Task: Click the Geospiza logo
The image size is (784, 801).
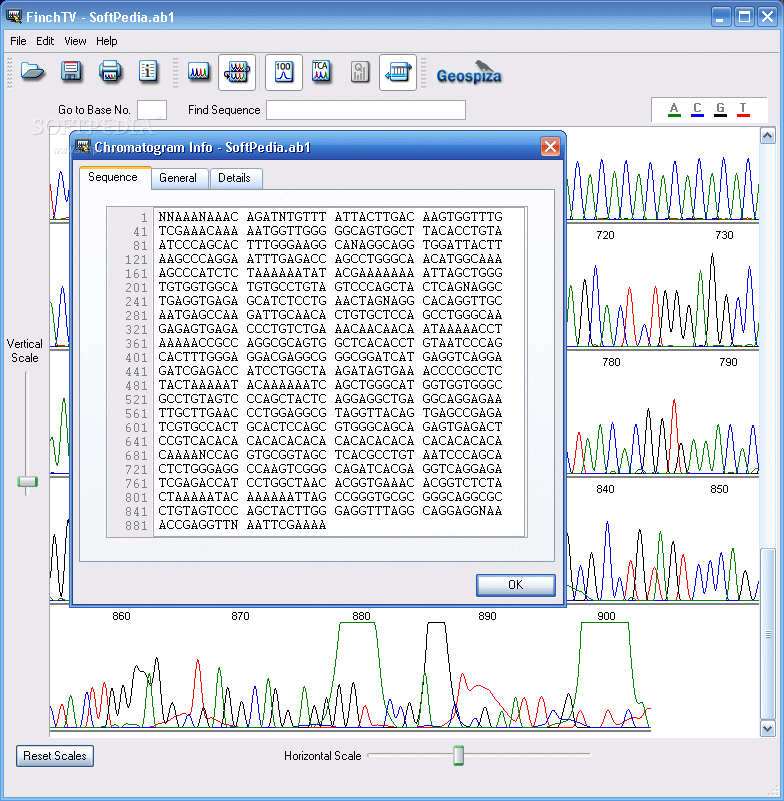Action: (x=469, y=73)
